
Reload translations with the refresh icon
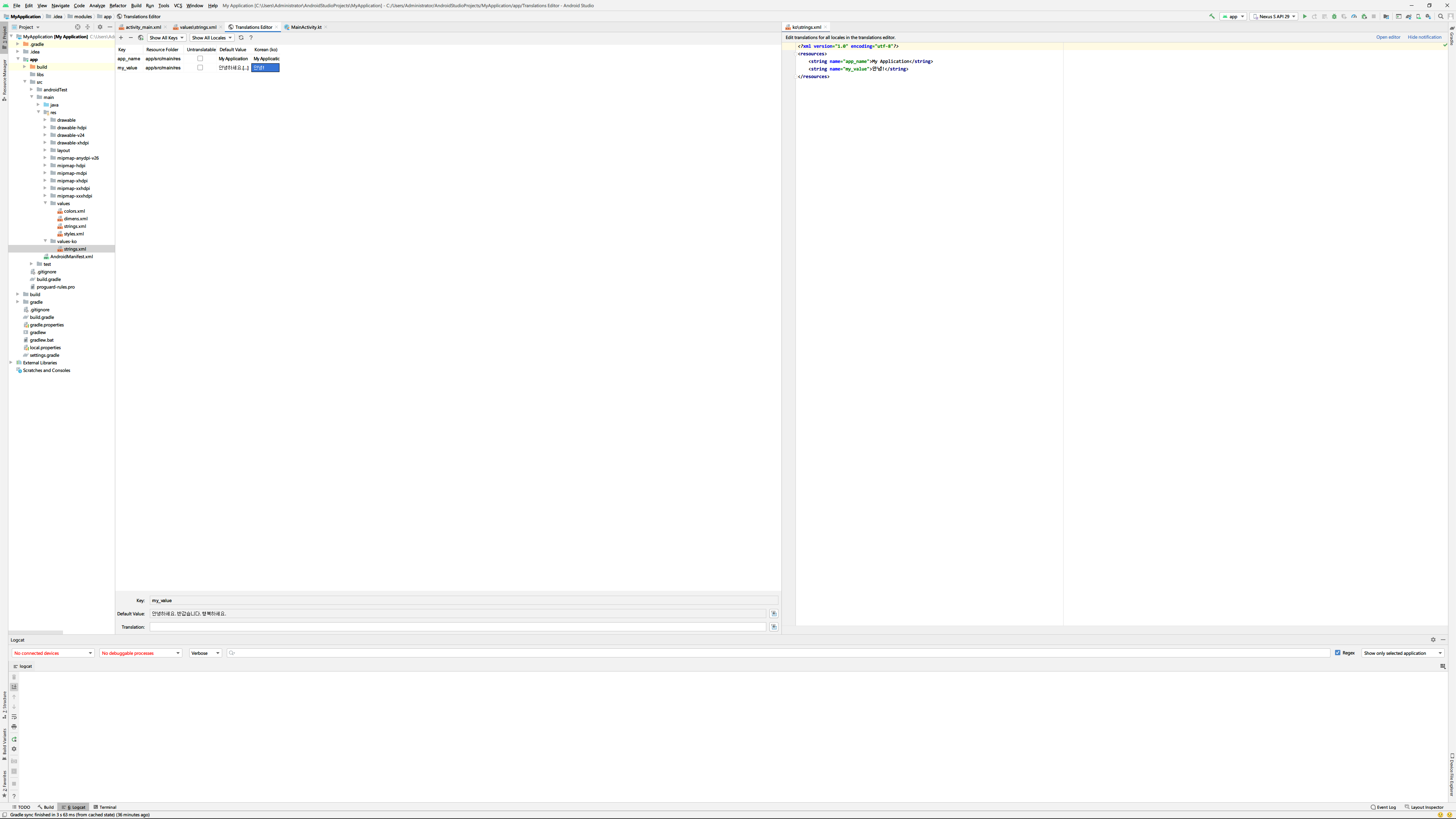[241, 38]
